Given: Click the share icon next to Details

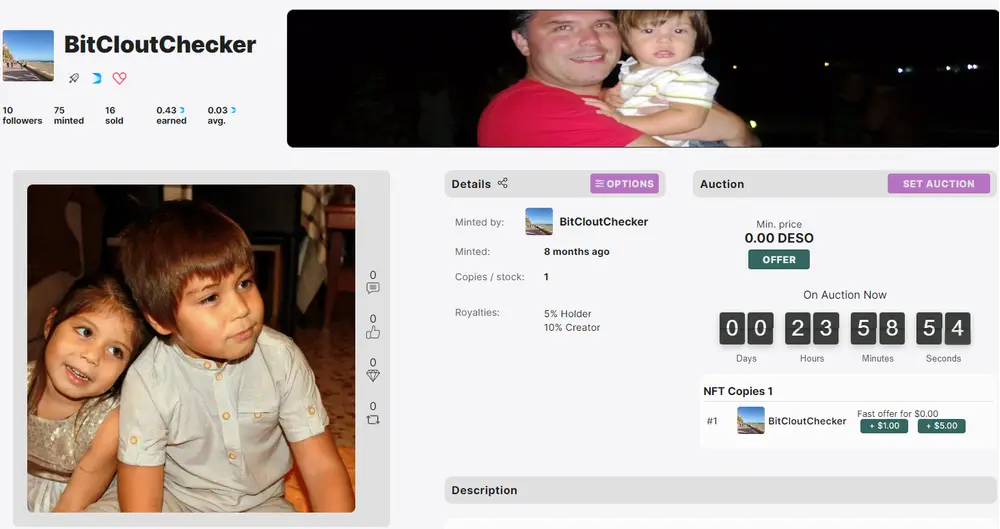Looking at the screenshot, I should pyautogui.click(x=503, y=183).
